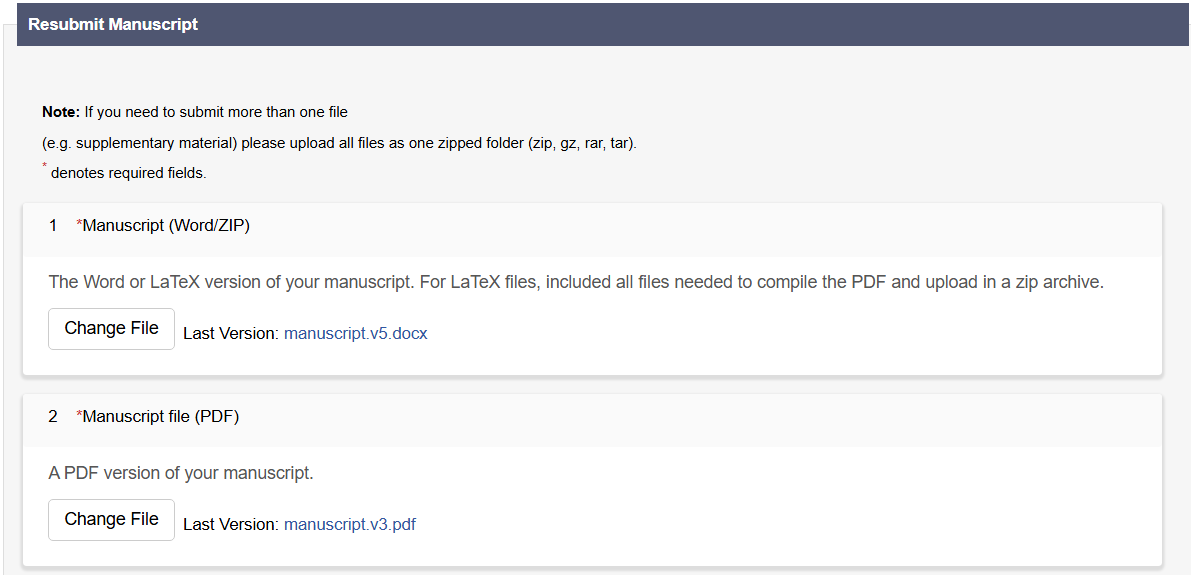
Task: Click 'Last Version:' label beside manuscript.v5.docx
Action: click(230, 334)
